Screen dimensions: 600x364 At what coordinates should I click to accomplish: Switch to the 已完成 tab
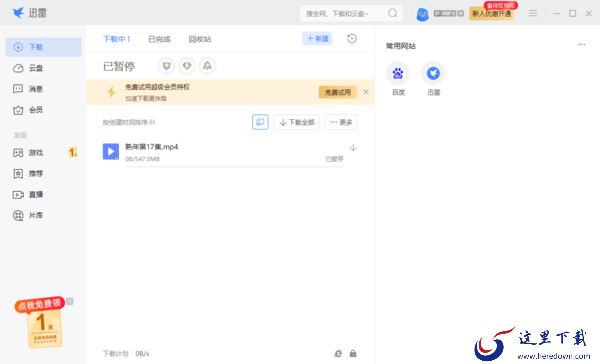coord(159,39)
